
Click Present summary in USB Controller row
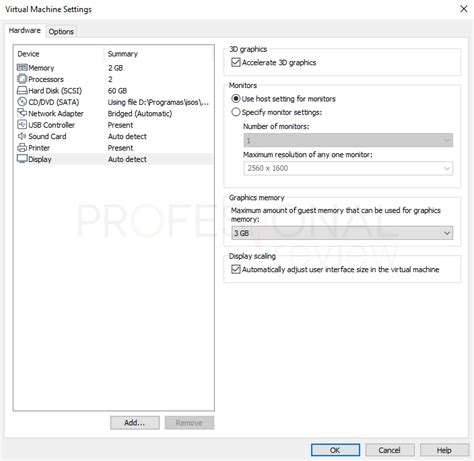pyautogui.click(x=120, y=125)
